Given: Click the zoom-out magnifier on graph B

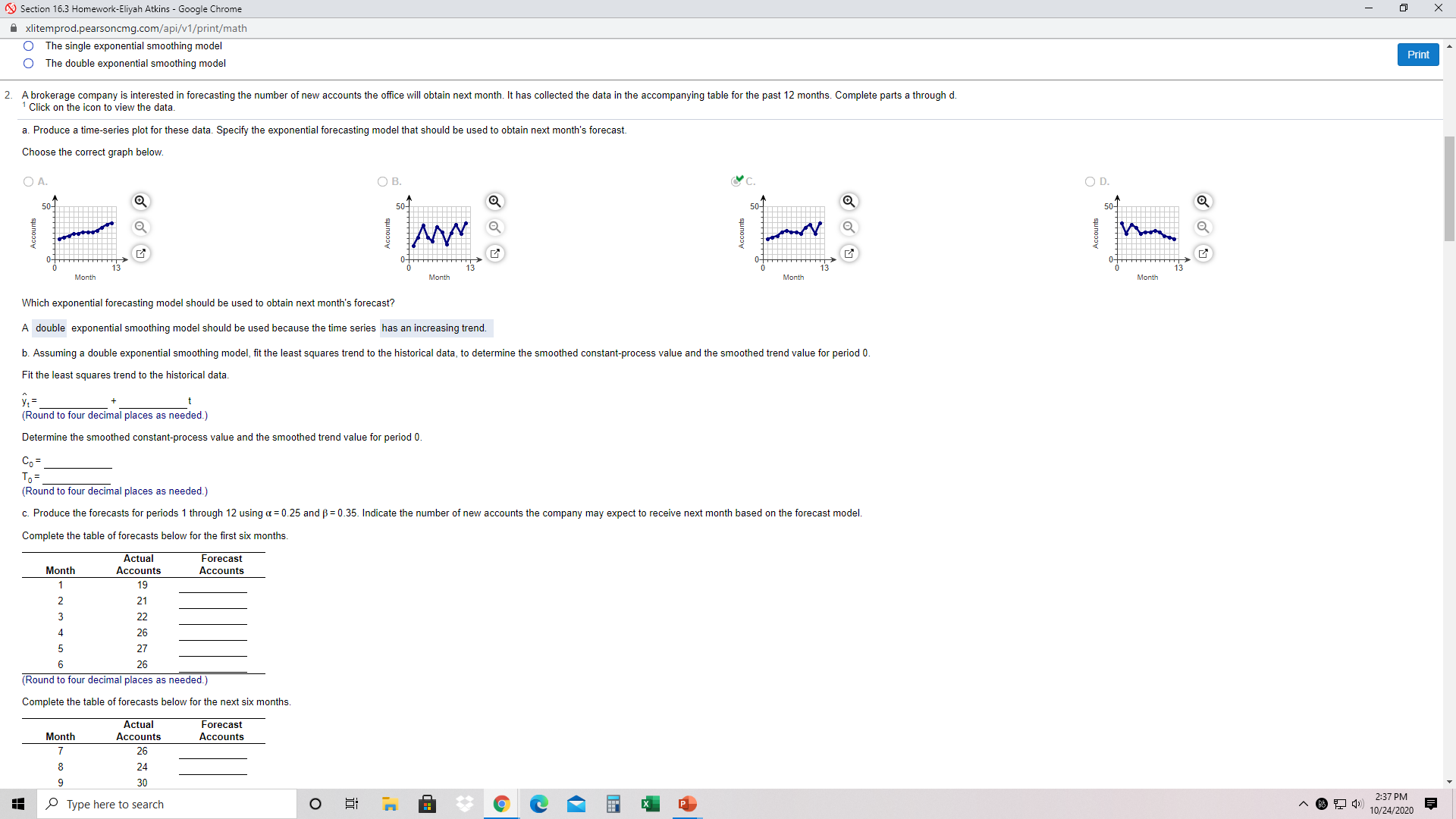Looking at the screenshot, I should click(494, 227).
